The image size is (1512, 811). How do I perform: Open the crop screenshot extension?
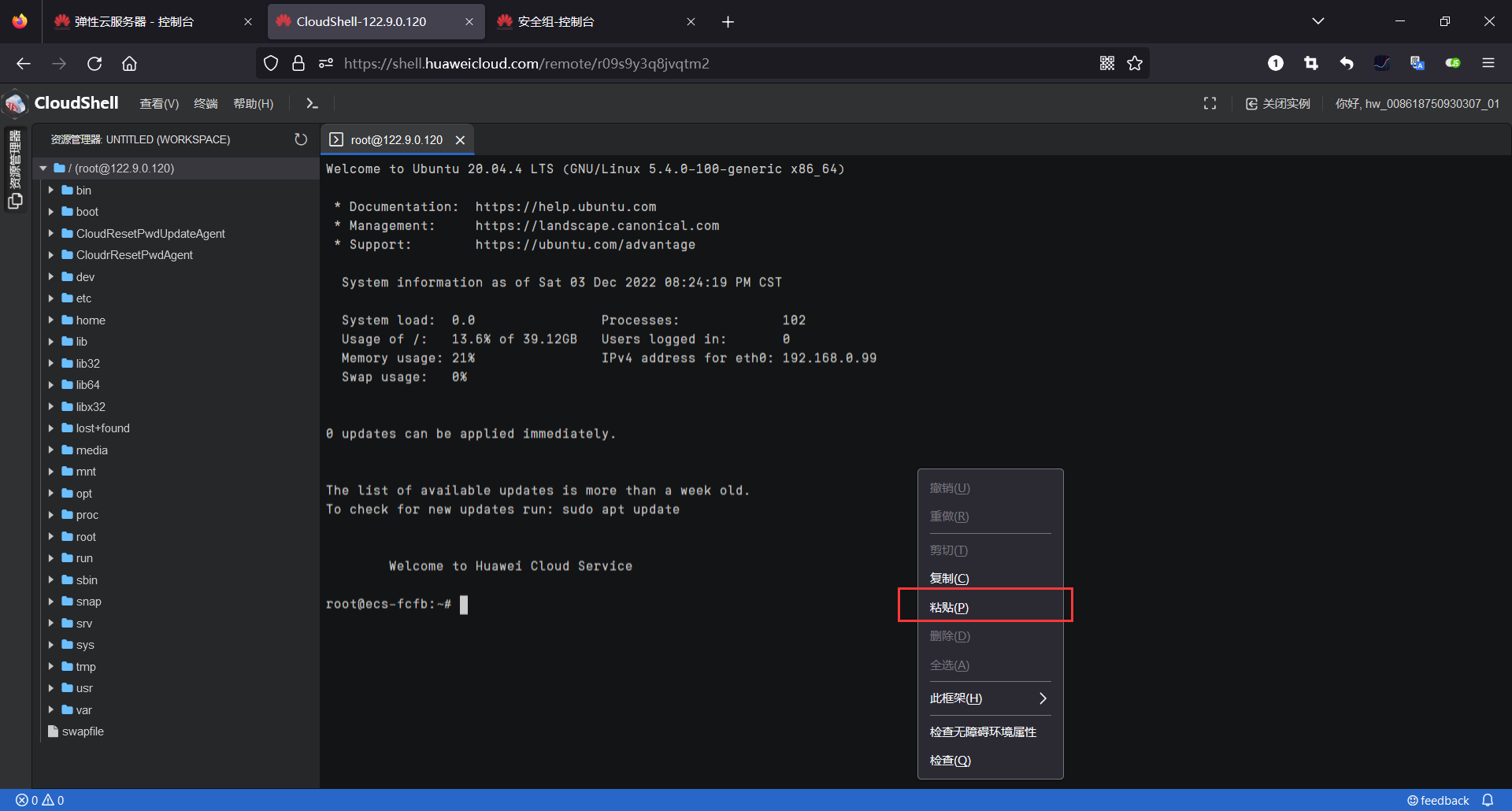coord(1311,64)
